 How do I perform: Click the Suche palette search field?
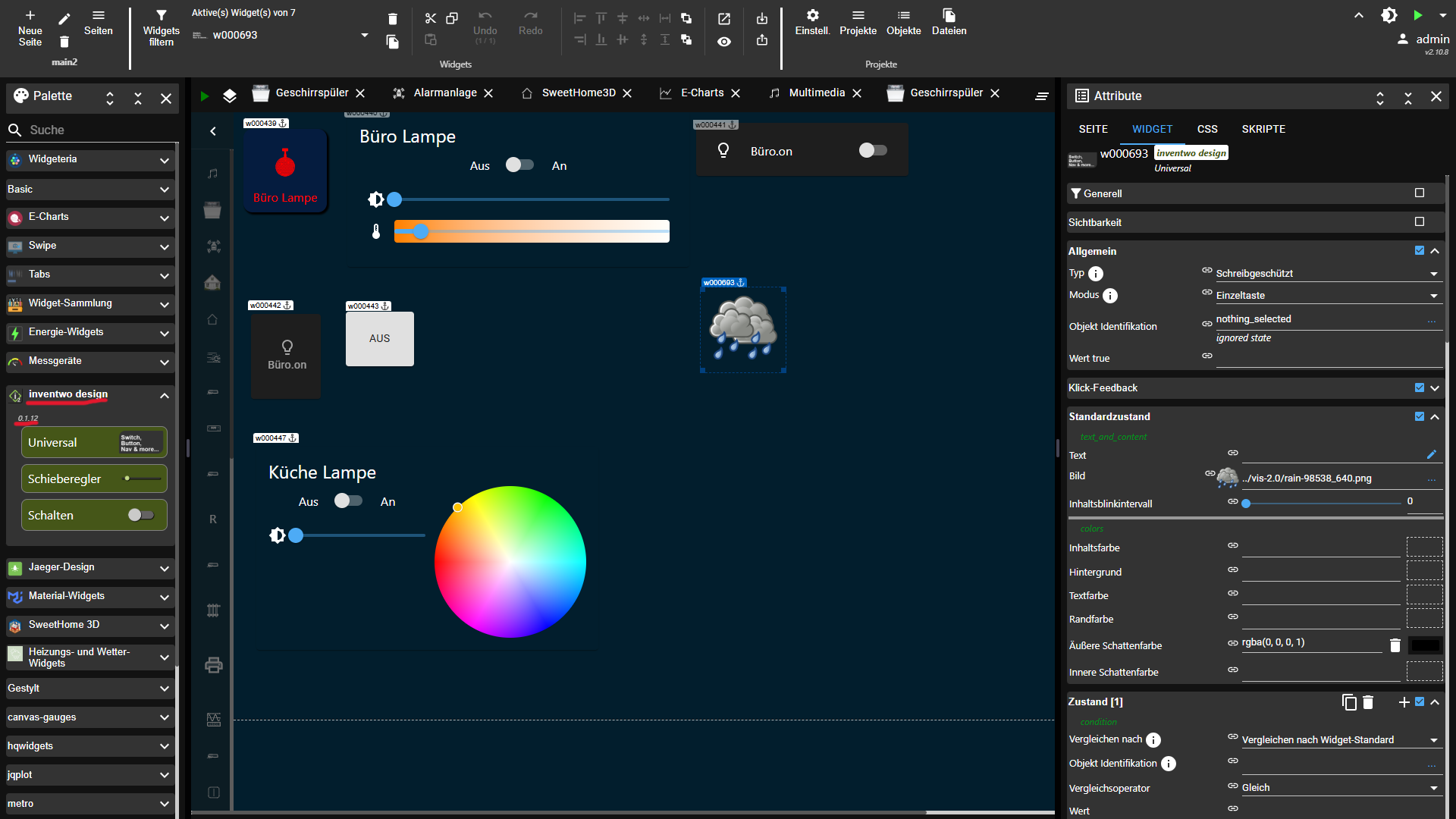point(91,130)
